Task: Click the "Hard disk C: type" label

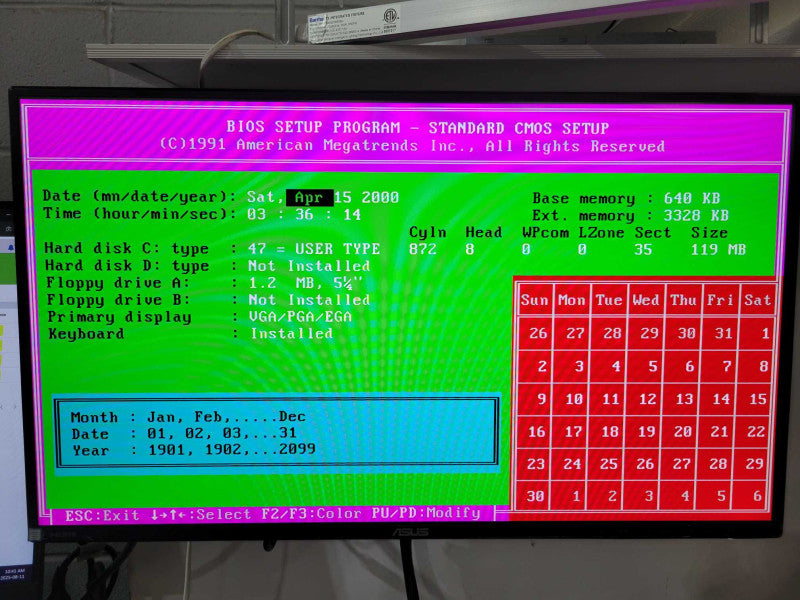Action: click(127, 248)
